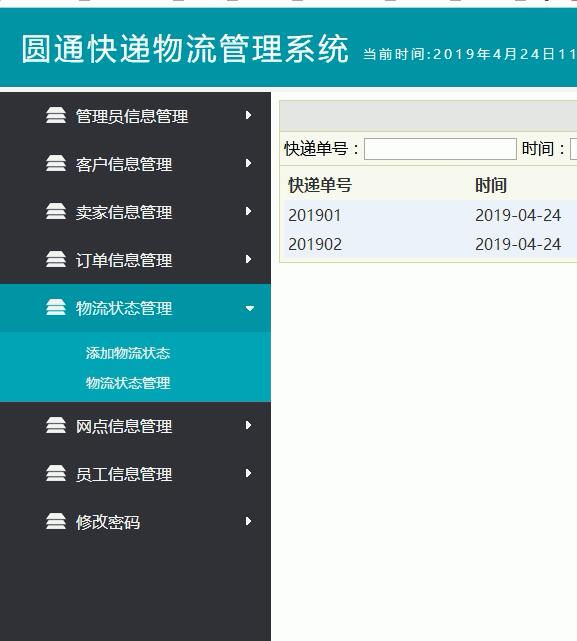Click the stack icon beside 客户信息管理
Screen dimensions: 577x641
[56, 163]
